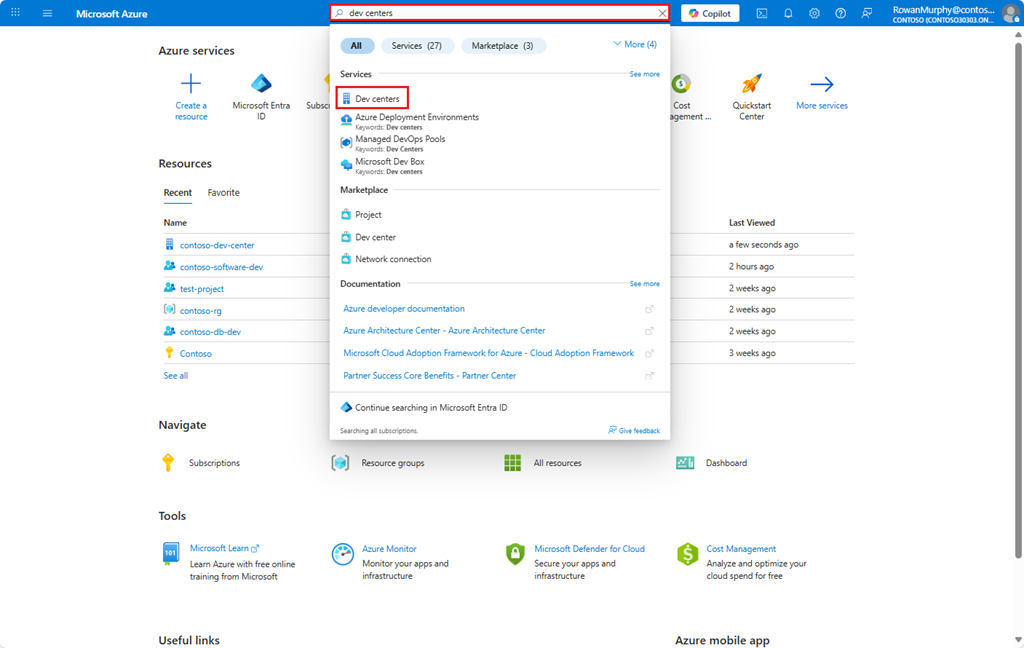Click the Copilot button
This screenshot has height=648, width=1024.
coord(710,13)
